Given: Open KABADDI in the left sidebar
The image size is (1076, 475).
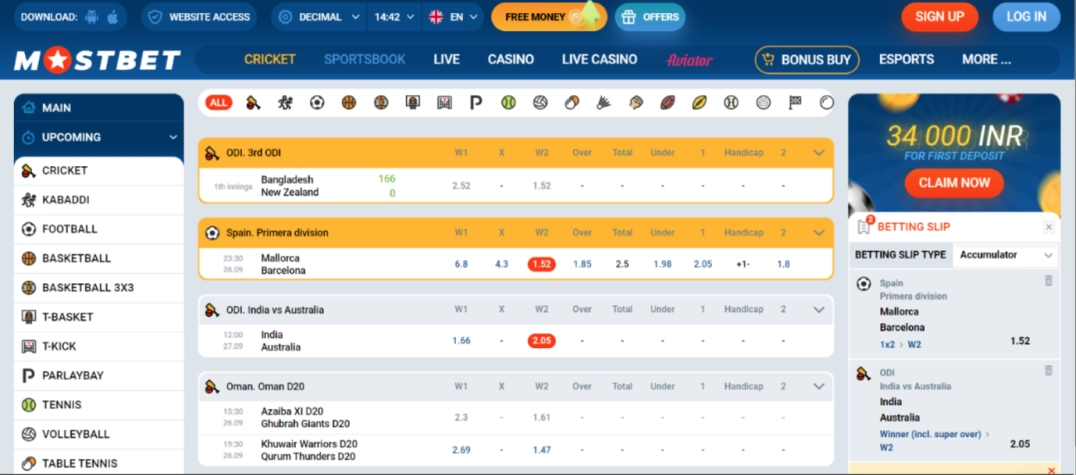Looking at the screenshot, I should (99, 200).
